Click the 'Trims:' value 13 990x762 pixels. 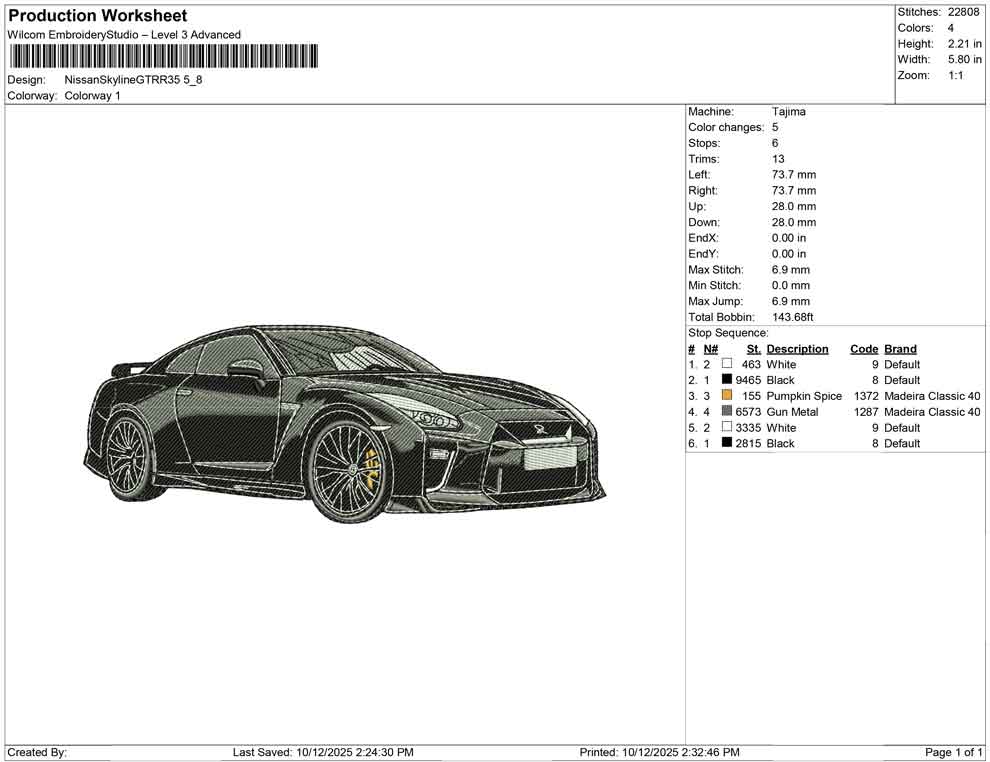778,159
